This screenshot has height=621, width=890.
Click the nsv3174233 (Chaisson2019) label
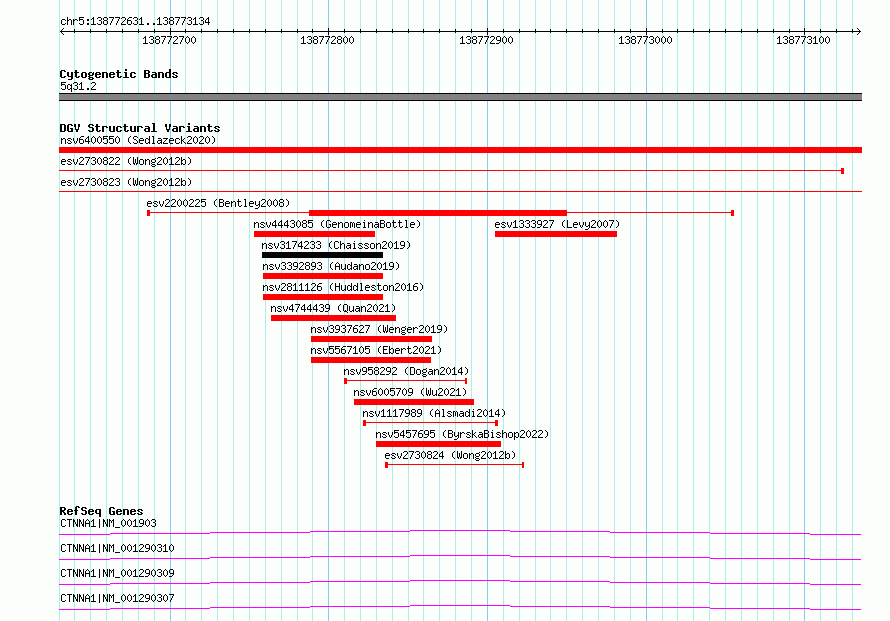[336, 245]
